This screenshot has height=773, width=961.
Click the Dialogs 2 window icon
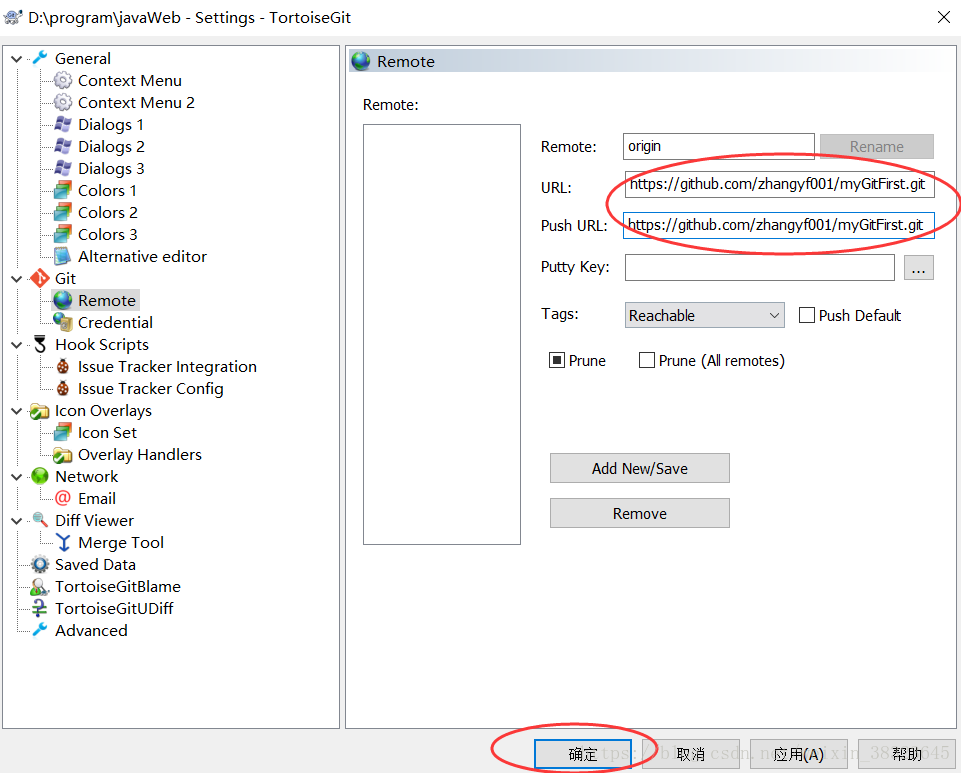pyautogui.click(x=63, y=146)
